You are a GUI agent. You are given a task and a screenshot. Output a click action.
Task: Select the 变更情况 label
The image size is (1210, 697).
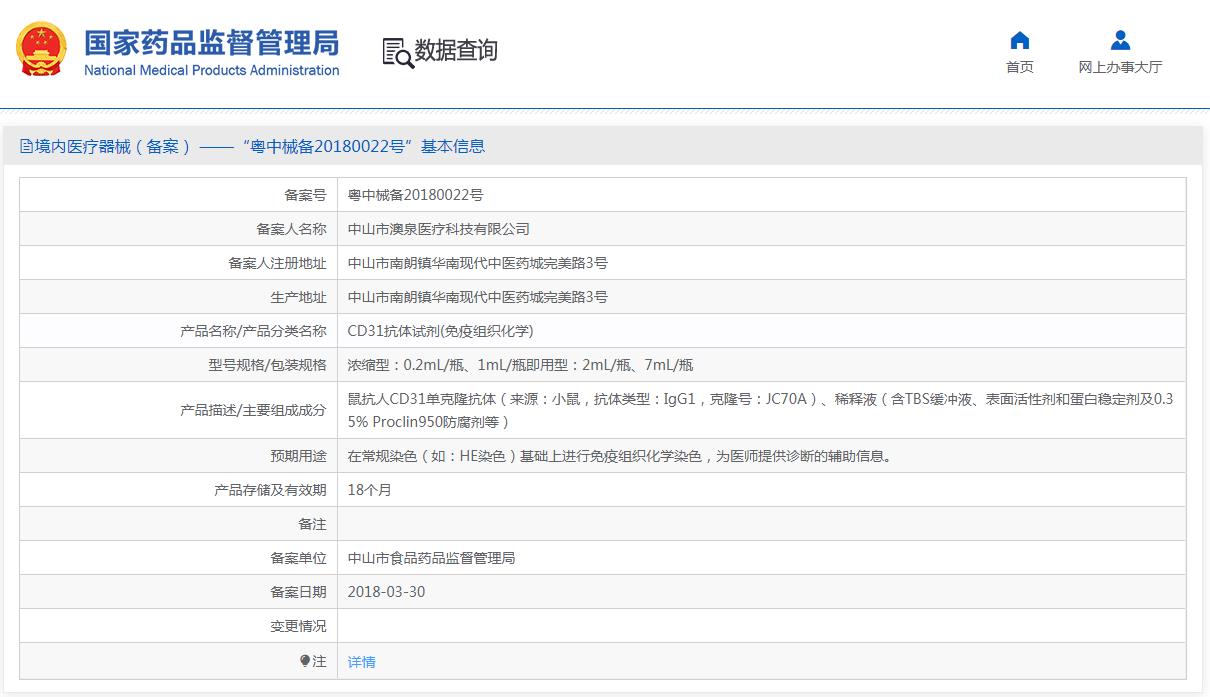point(299,626)
